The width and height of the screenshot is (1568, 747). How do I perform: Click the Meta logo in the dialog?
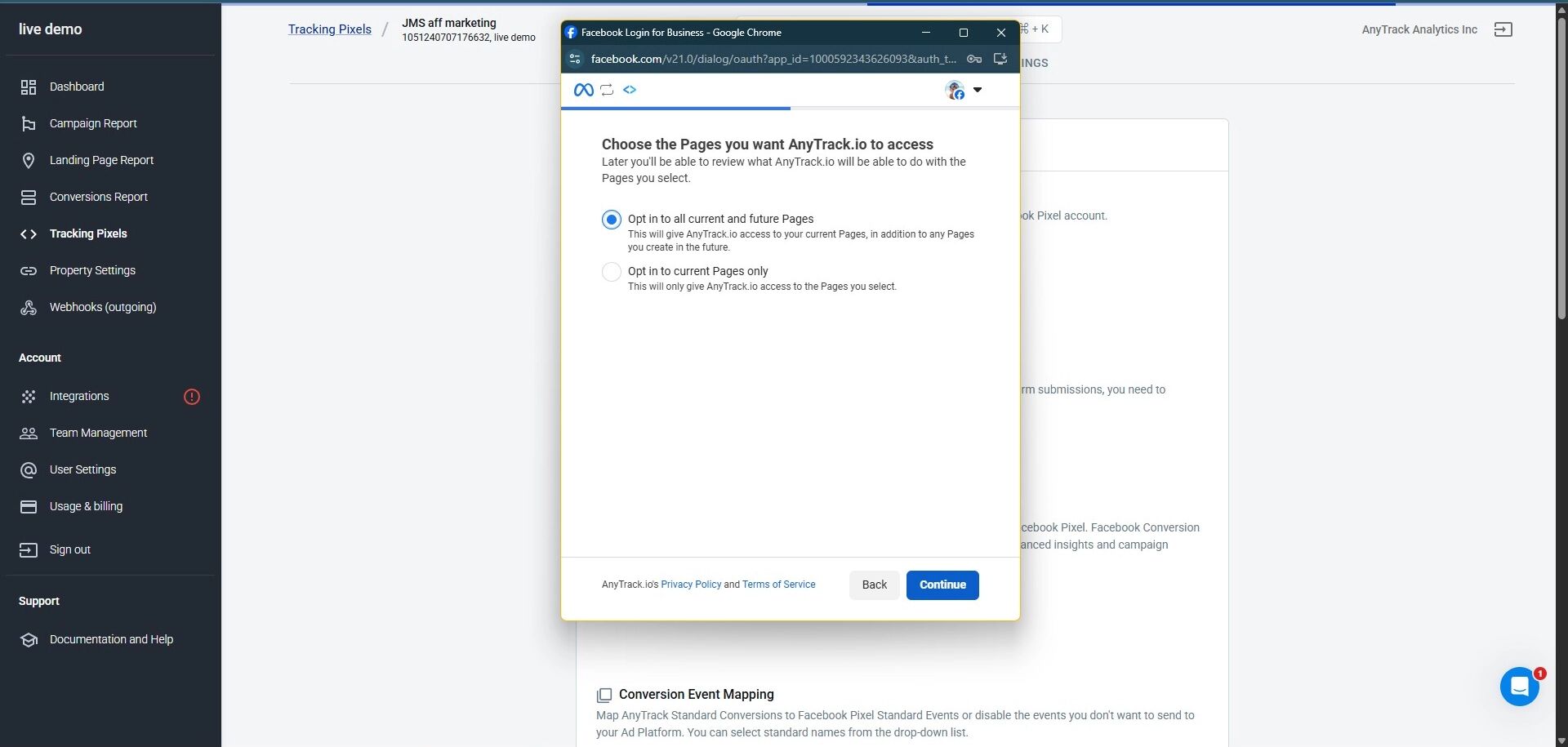[583, 90]
